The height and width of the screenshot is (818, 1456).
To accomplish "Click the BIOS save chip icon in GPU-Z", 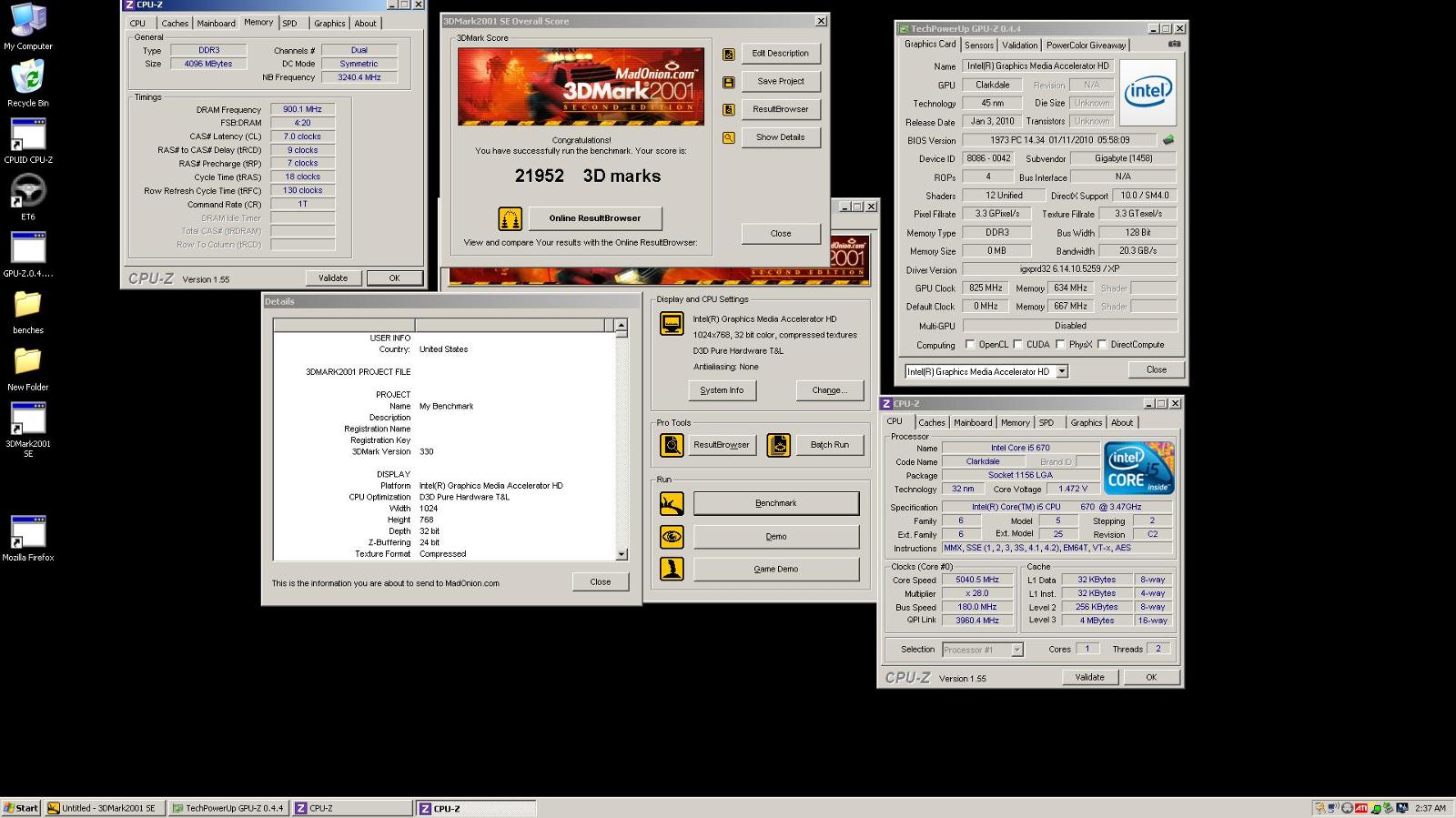I will pyautogui.click(x=1168, y=140).
